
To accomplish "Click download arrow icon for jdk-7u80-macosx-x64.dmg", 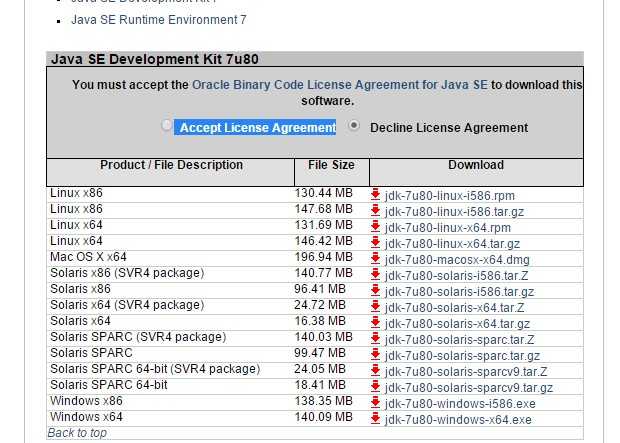I will [375, 259].
